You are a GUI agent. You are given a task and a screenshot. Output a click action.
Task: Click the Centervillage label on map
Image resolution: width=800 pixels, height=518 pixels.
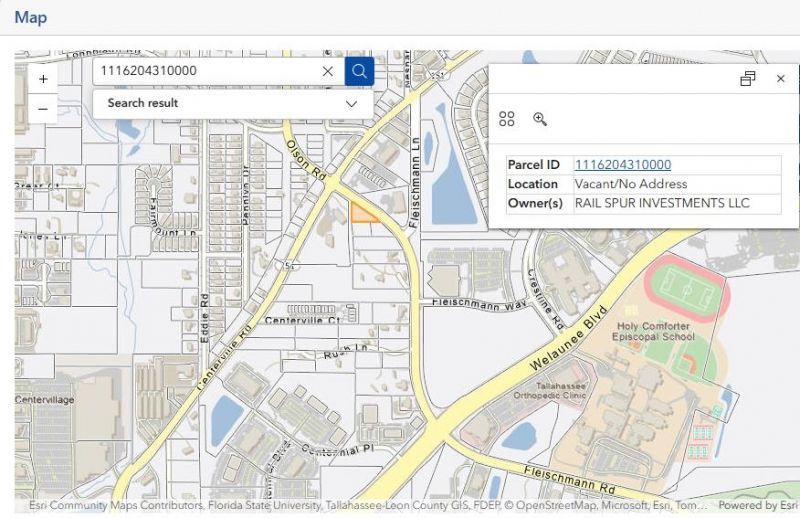45,399
